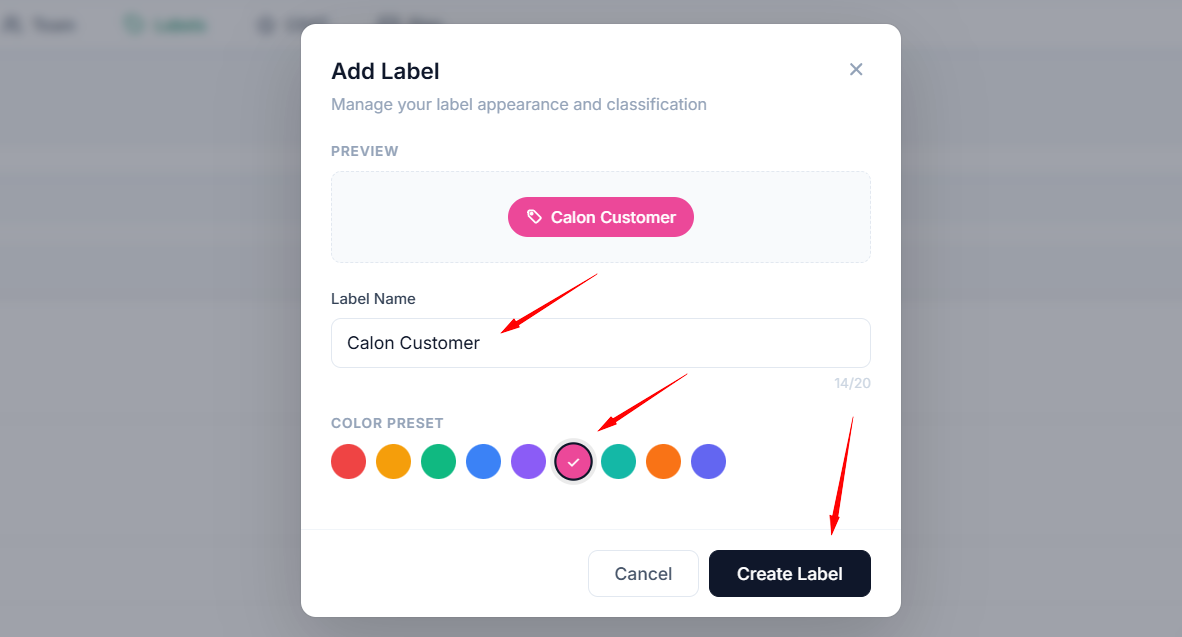The height and width of the screenshot is (637, 1182).
Task: Pick the red color preset
Action: [x=348, y=461]
